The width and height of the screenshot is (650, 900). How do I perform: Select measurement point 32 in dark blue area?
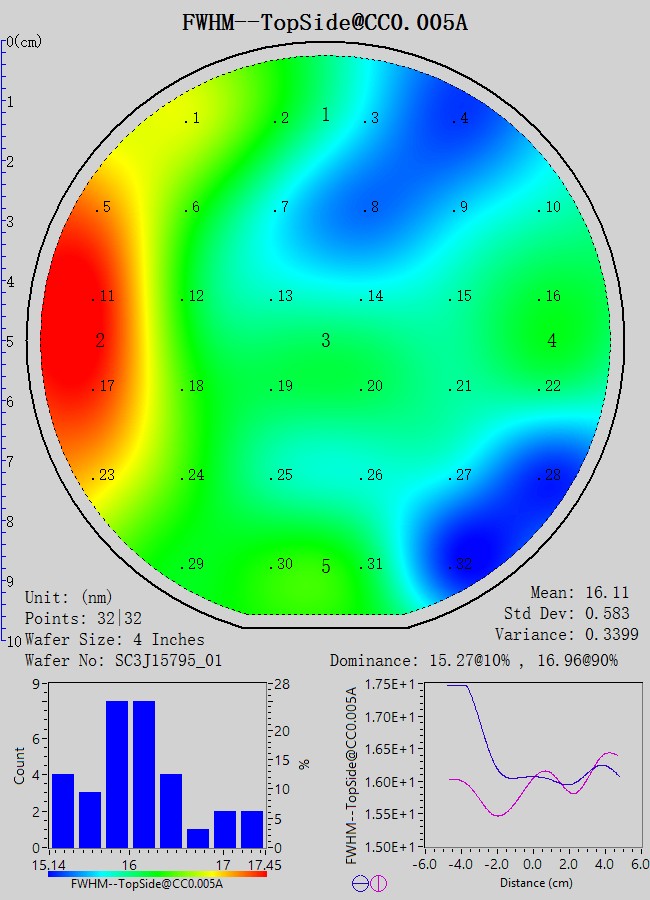[459, 565]
